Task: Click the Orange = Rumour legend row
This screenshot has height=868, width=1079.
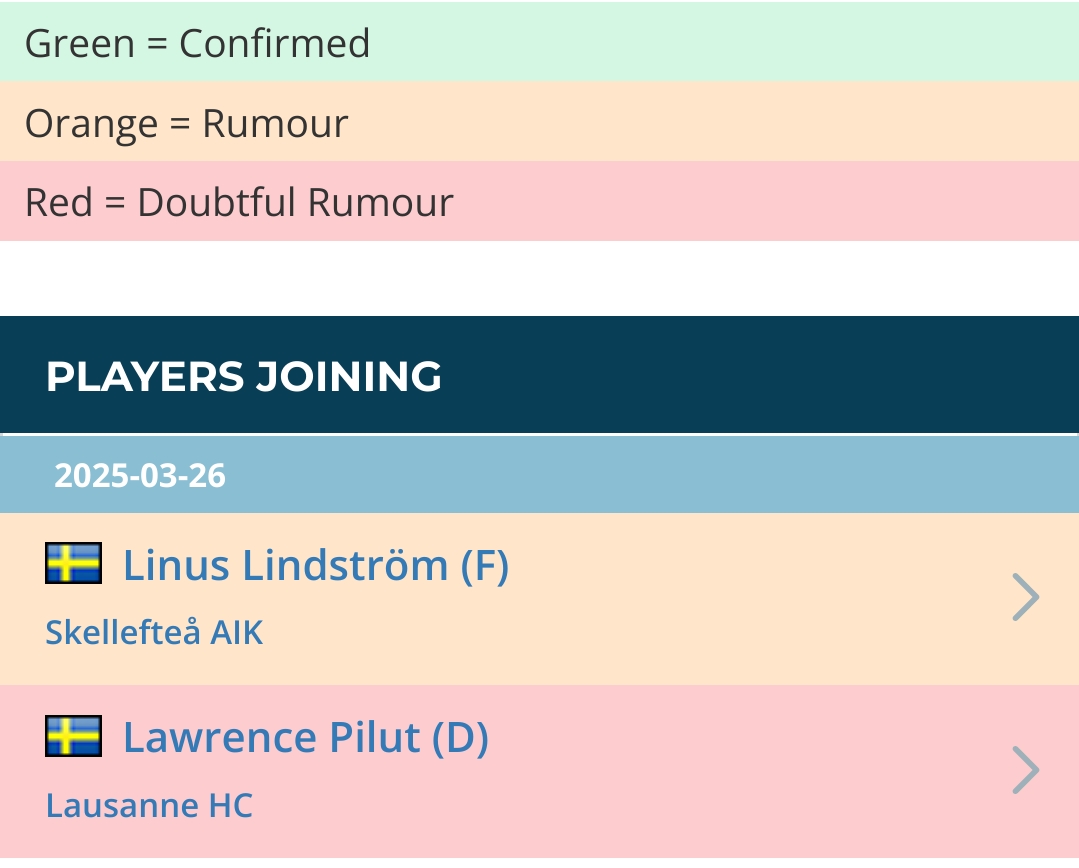Action: pyautogui.click(x=540, y=121)
